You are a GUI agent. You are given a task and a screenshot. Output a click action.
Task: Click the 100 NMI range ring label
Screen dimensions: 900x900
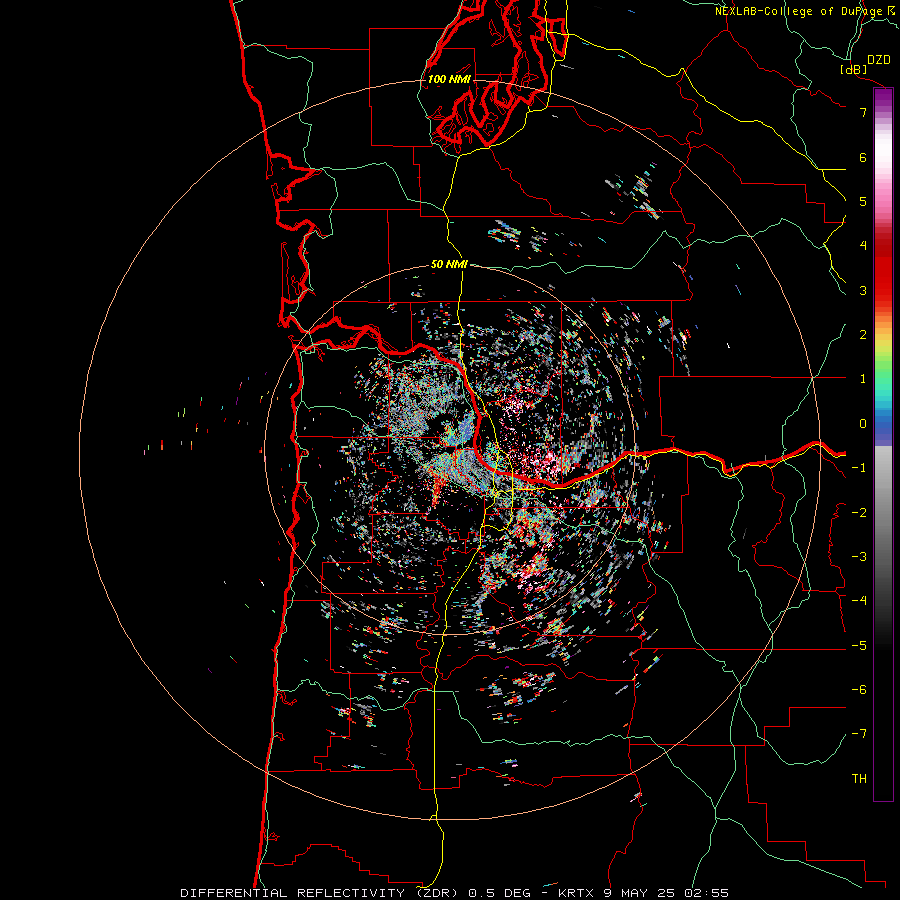click(449, 79)
